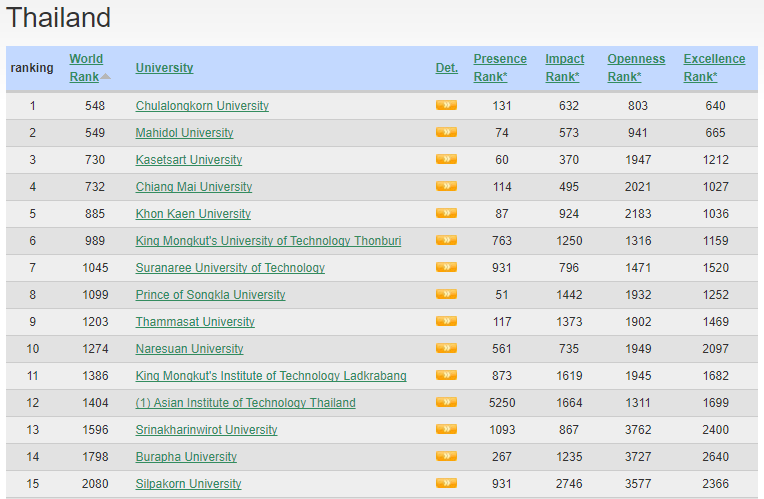Open details icon for Srinakharinwirot University
The height and width of the screenshot is (499, 764).
[446, 429]
